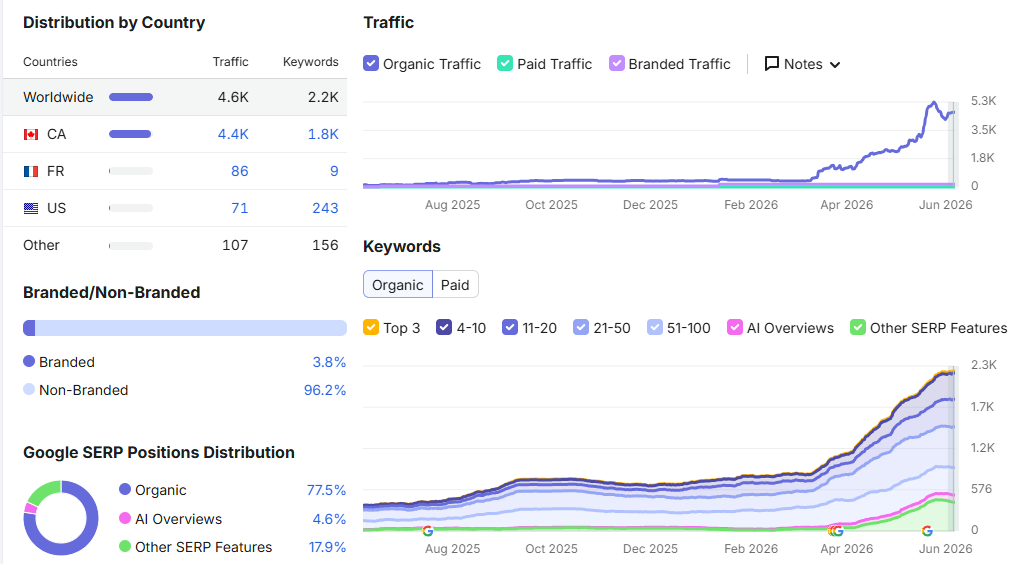Image resolution: width=1014 pixels, height=564 pixels.
Task: Open CA traffic value 4.4K
Action: pyautogui.click(x=233, y=135)
